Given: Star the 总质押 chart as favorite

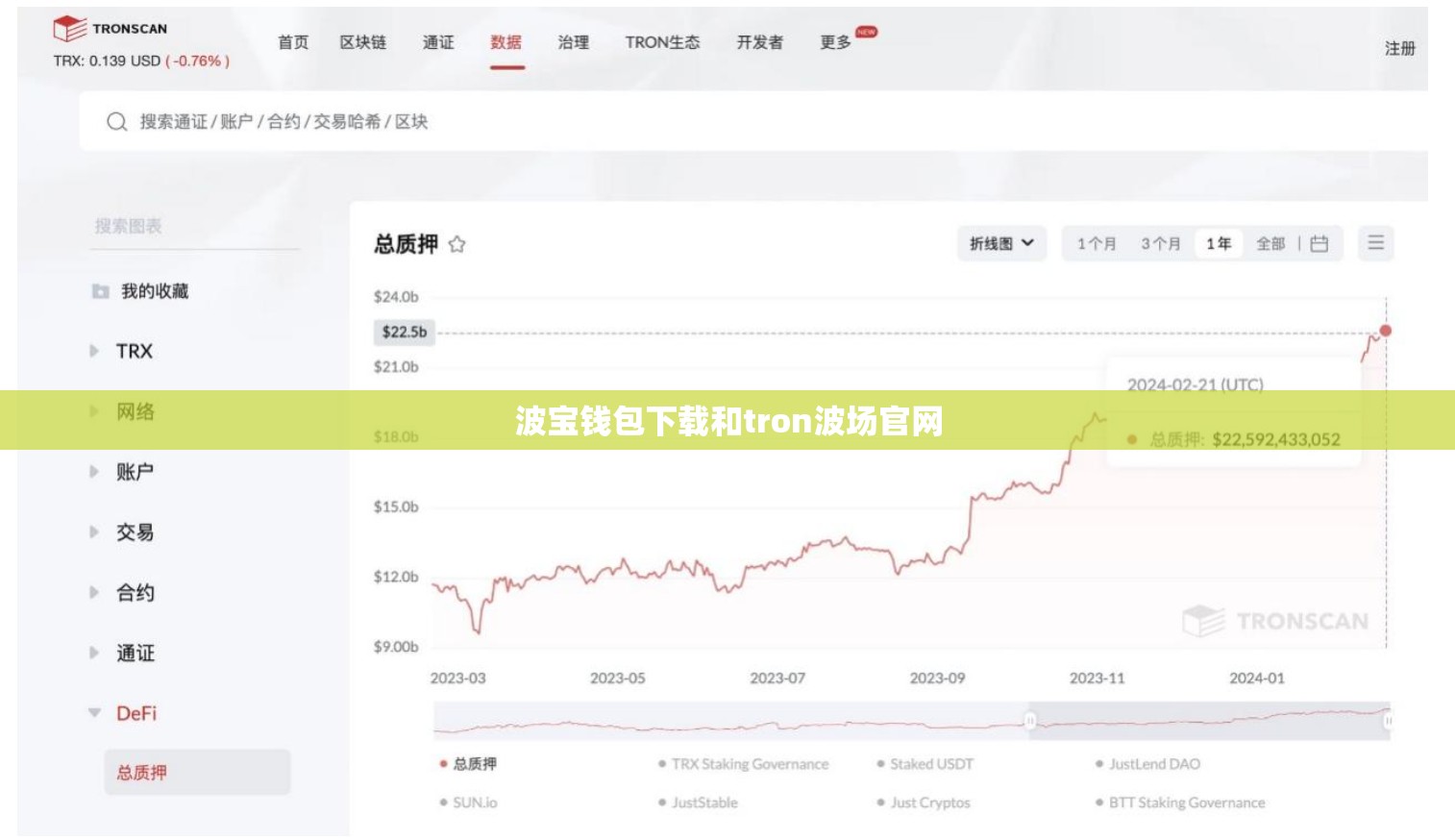Looking at the screenshot, I should [x=457, y=244].
